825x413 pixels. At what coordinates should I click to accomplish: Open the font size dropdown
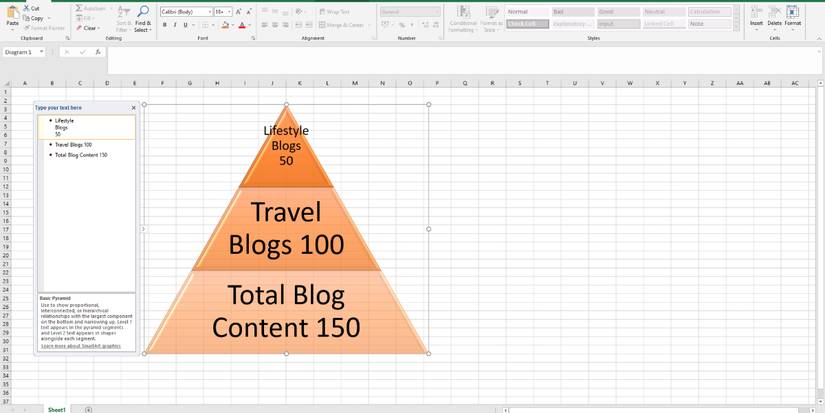tap(229, 12)
